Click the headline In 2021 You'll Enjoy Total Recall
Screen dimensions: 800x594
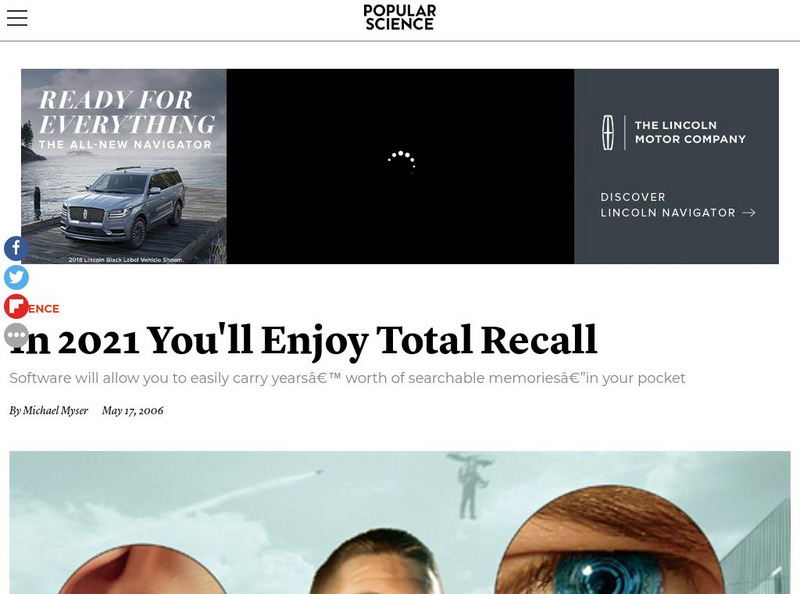(303, 340)
